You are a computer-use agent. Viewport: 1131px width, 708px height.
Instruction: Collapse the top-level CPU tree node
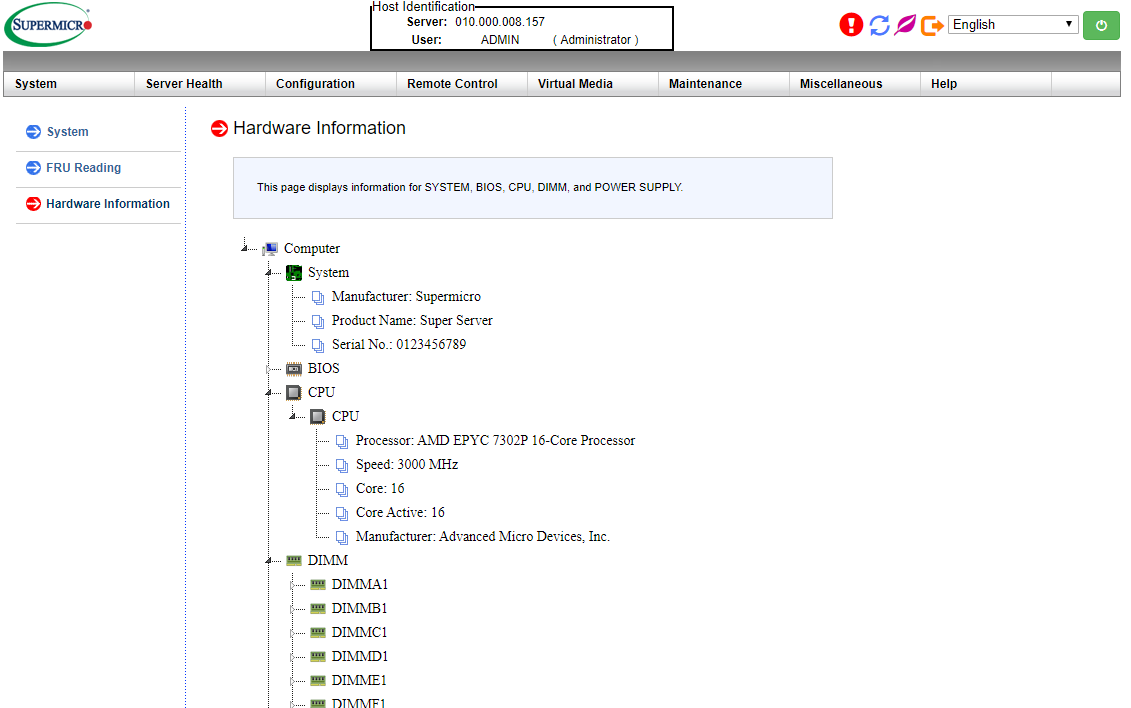point(268,393)
